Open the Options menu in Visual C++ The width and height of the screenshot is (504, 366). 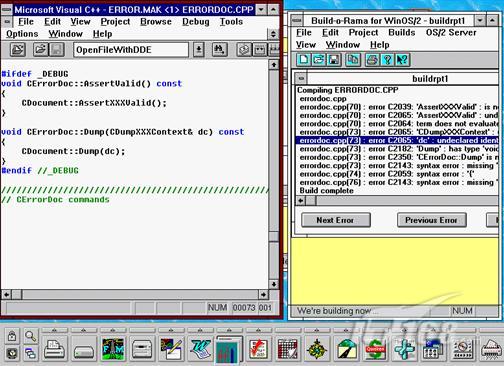coord(22,34)
